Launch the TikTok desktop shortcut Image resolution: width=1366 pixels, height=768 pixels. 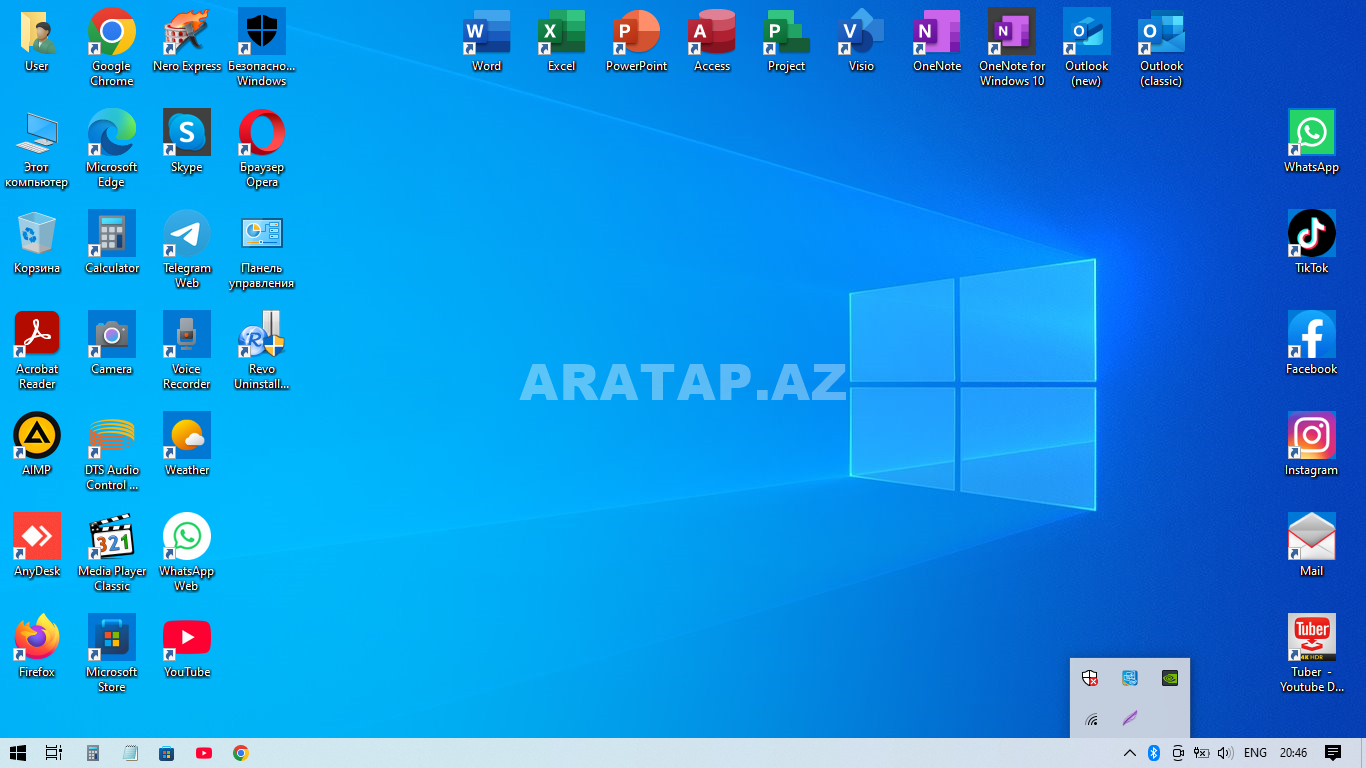click(x=1312, y=242)
